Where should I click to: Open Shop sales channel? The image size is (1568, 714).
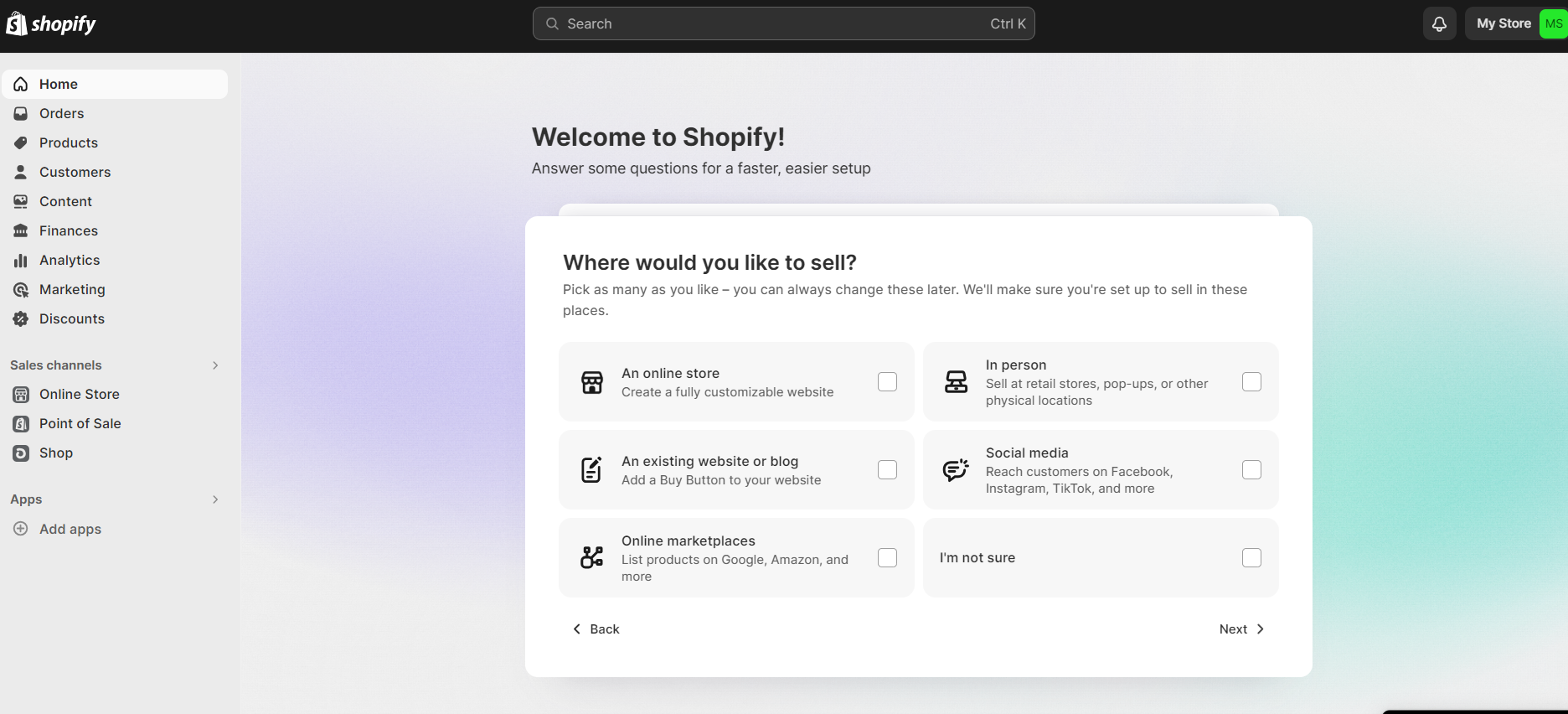(x=115, y=453)
